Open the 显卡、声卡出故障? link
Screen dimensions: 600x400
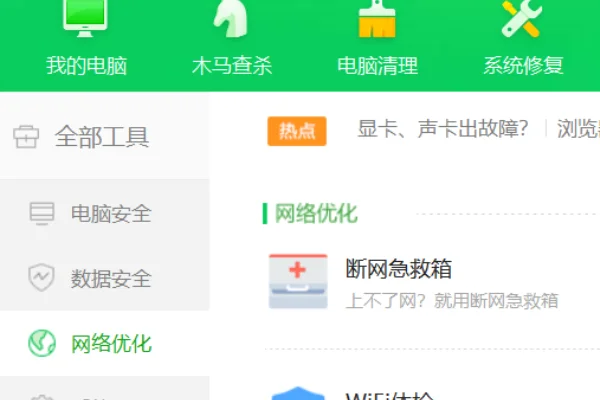coord(443,128)
